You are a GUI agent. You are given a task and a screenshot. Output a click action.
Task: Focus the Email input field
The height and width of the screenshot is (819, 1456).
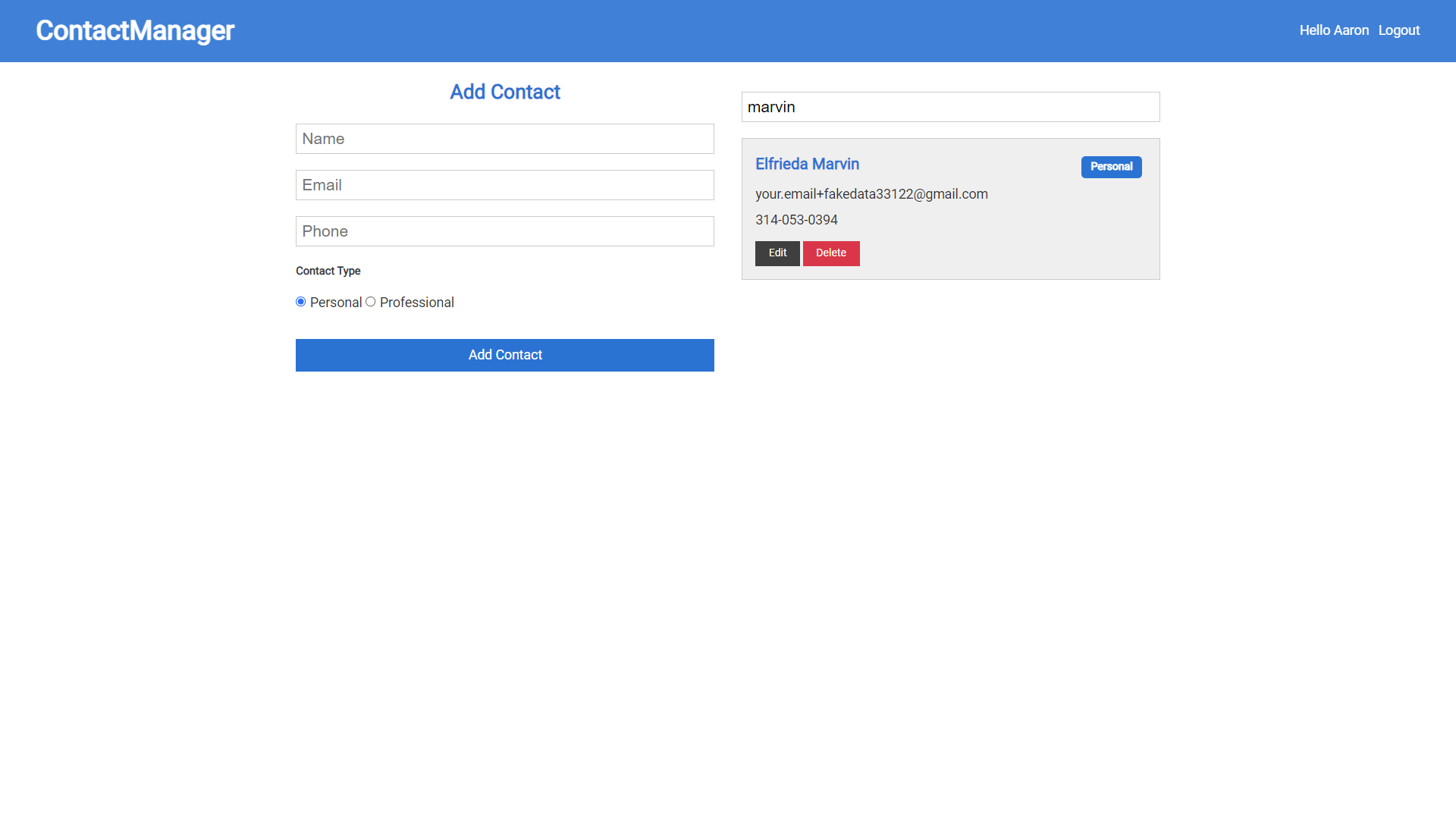[504, 185]
